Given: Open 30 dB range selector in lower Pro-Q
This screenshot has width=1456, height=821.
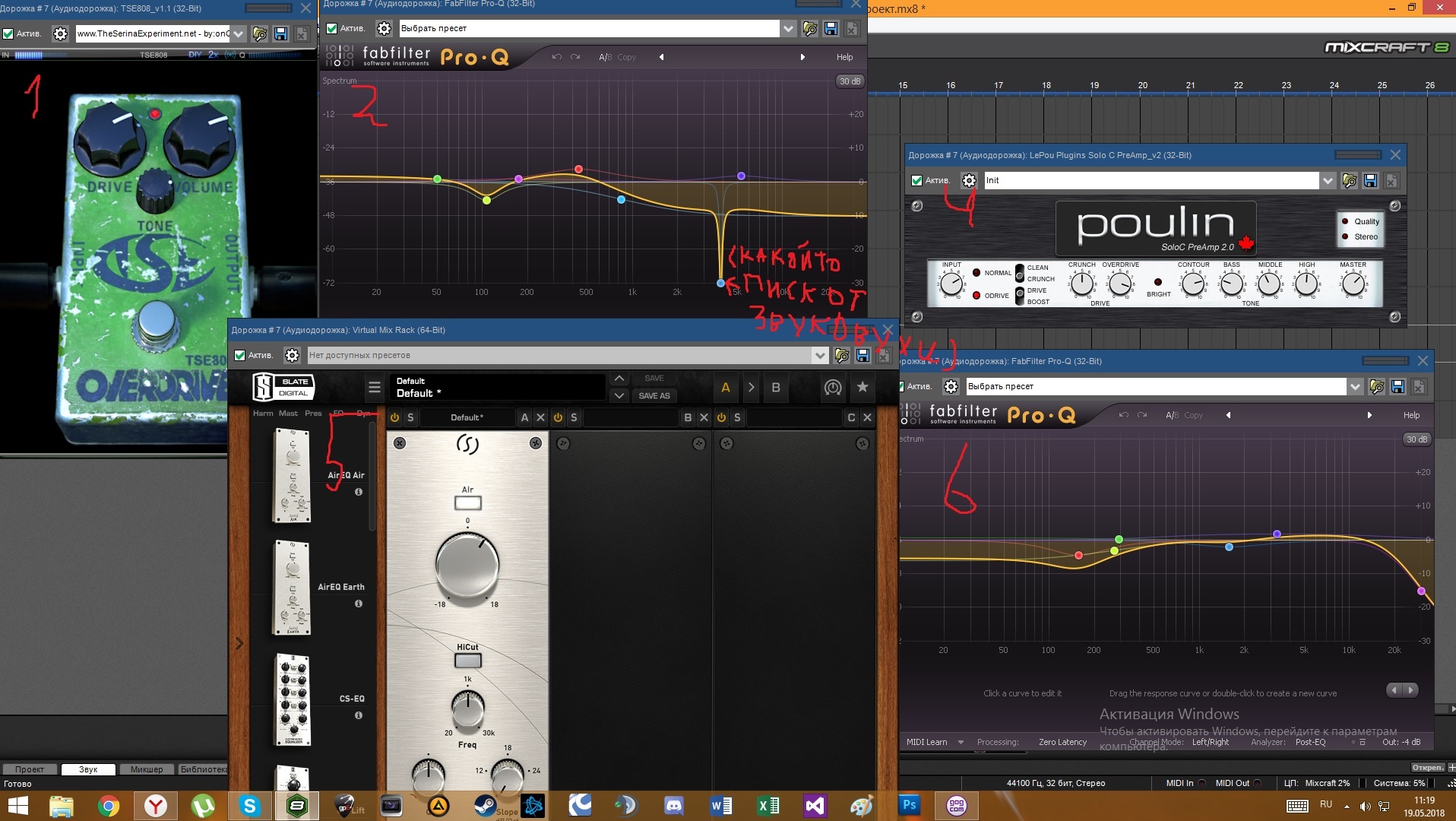Looking at the screenshot, I should click(1416, 439).
